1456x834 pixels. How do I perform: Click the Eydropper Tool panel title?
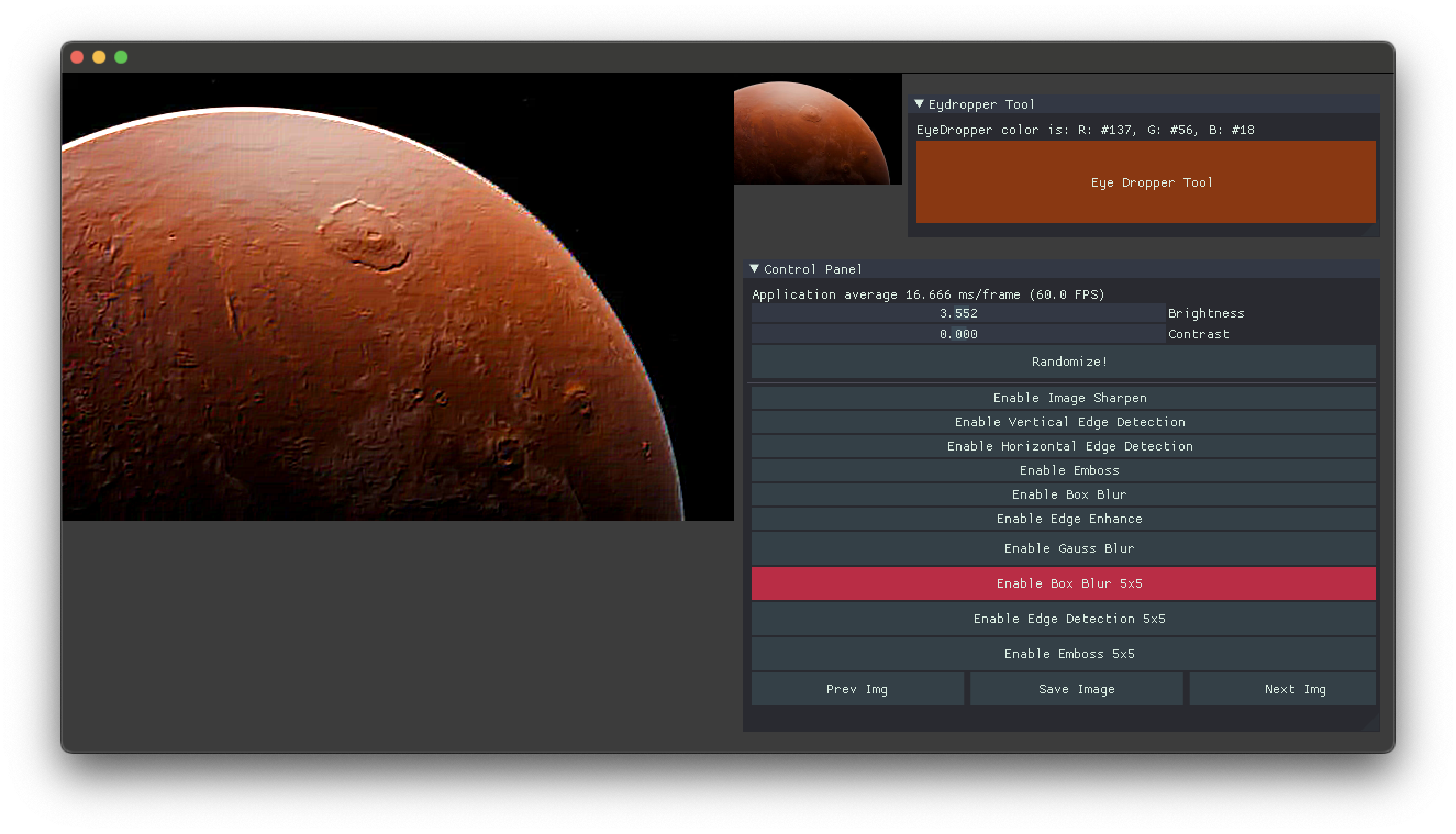[x=981, y=104]
